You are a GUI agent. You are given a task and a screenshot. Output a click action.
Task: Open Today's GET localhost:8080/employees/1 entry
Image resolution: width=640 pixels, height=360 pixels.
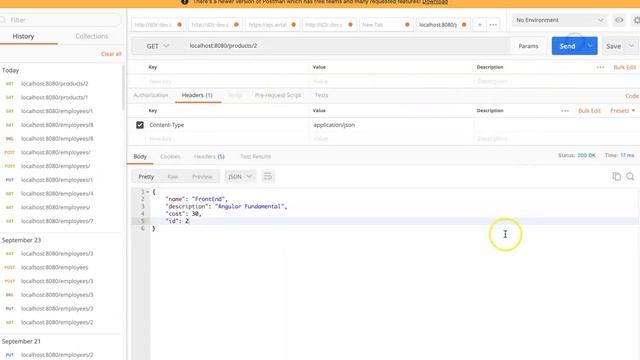(57, 111)
